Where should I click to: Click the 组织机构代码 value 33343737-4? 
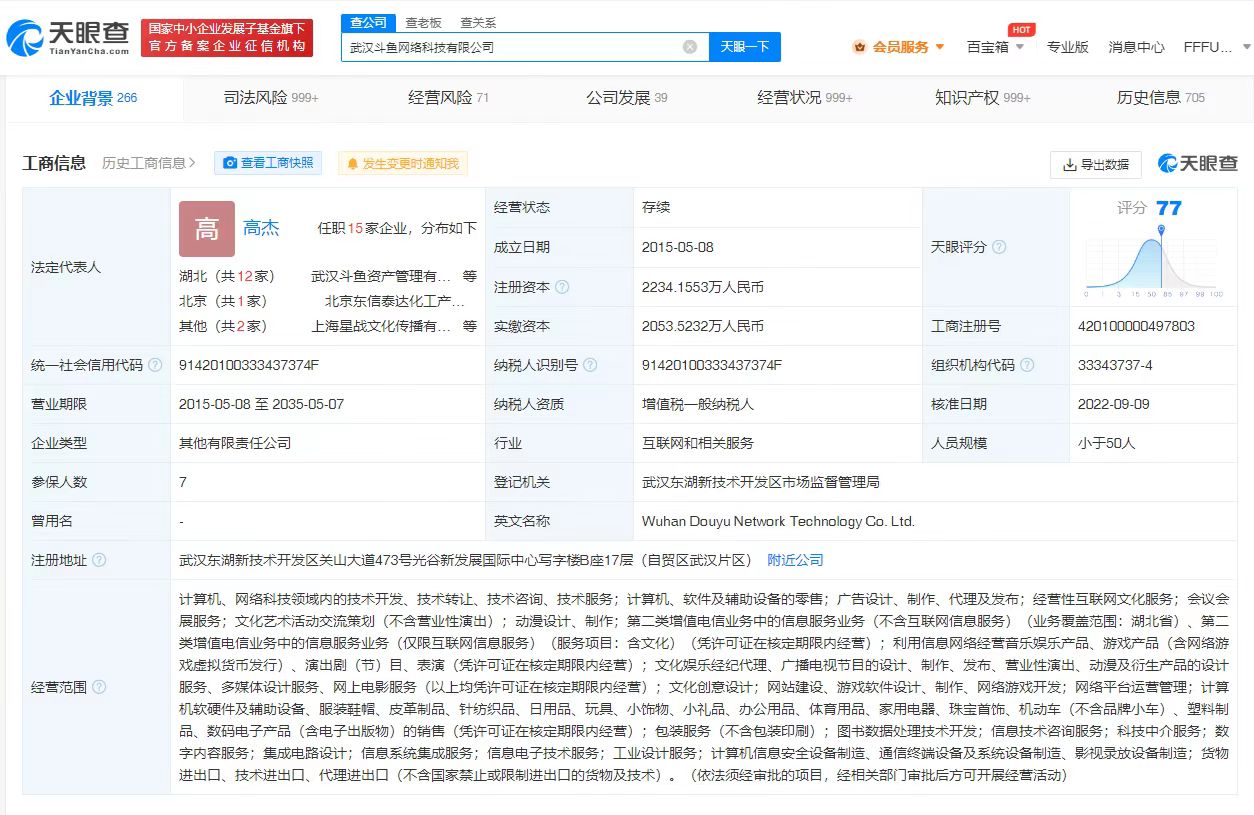pyautogui.click(x=1117, y=365)
